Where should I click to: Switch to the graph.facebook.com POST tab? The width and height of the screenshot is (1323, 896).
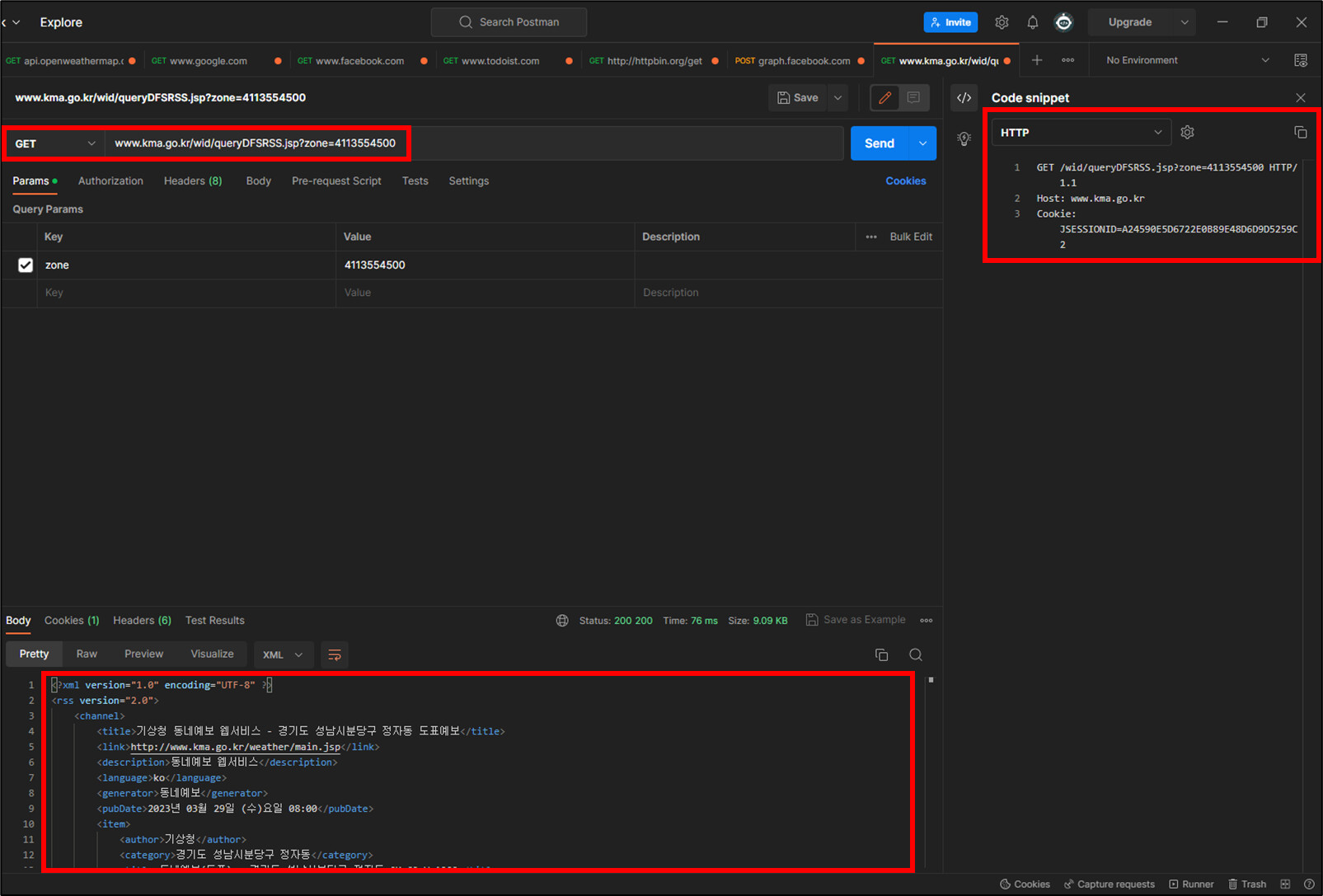(x=799, y=60)
